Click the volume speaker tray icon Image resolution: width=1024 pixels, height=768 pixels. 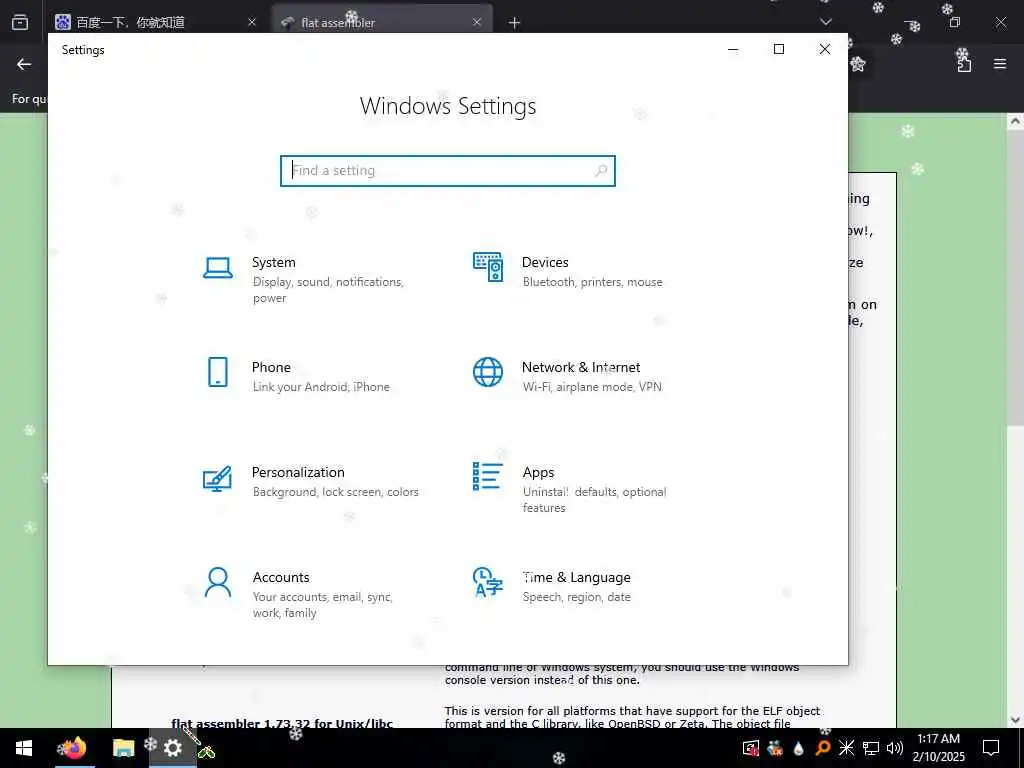pyautogui.click(x=895, y=748)
